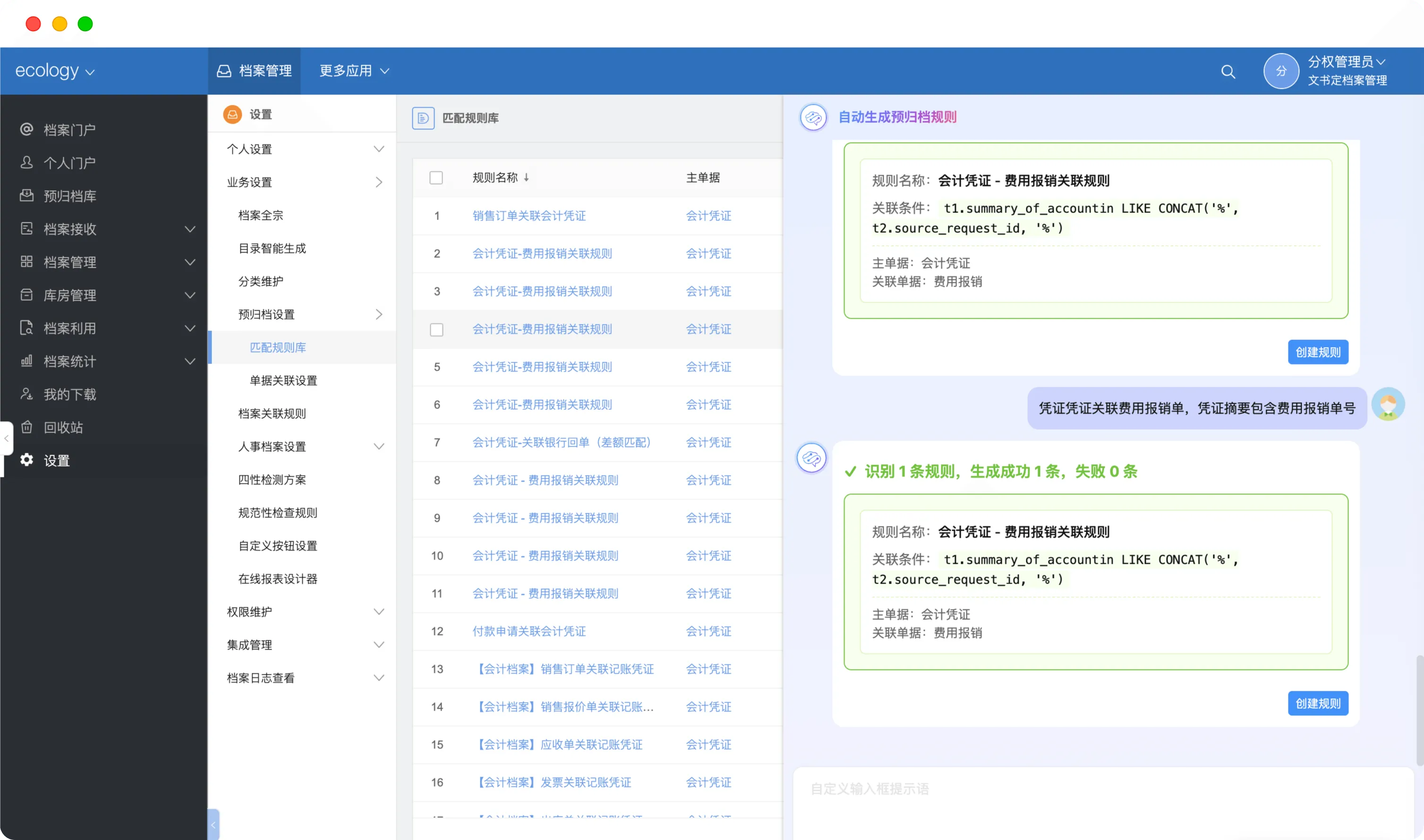Expand 人事档案设置 chevron
1424x840 pixels.
379,446
